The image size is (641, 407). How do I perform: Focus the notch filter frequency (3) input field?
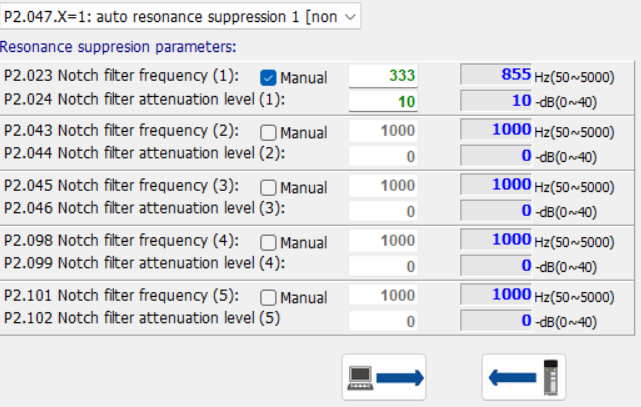point(385,186)
